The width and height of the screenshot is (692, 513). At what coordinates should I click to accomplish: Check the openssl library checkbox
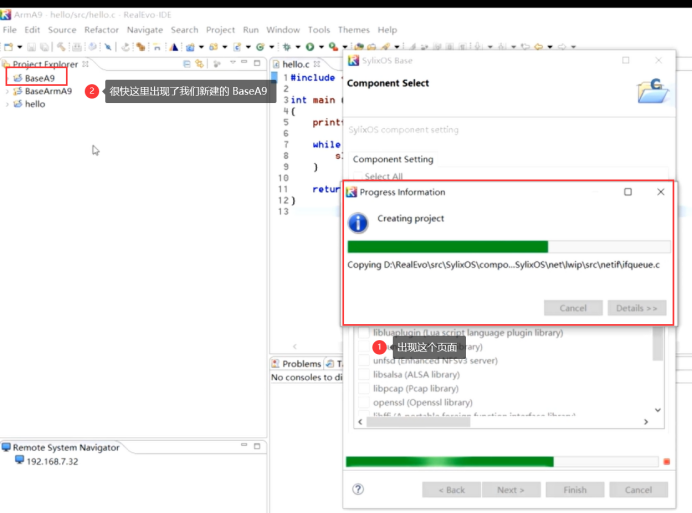pos(364,402)
